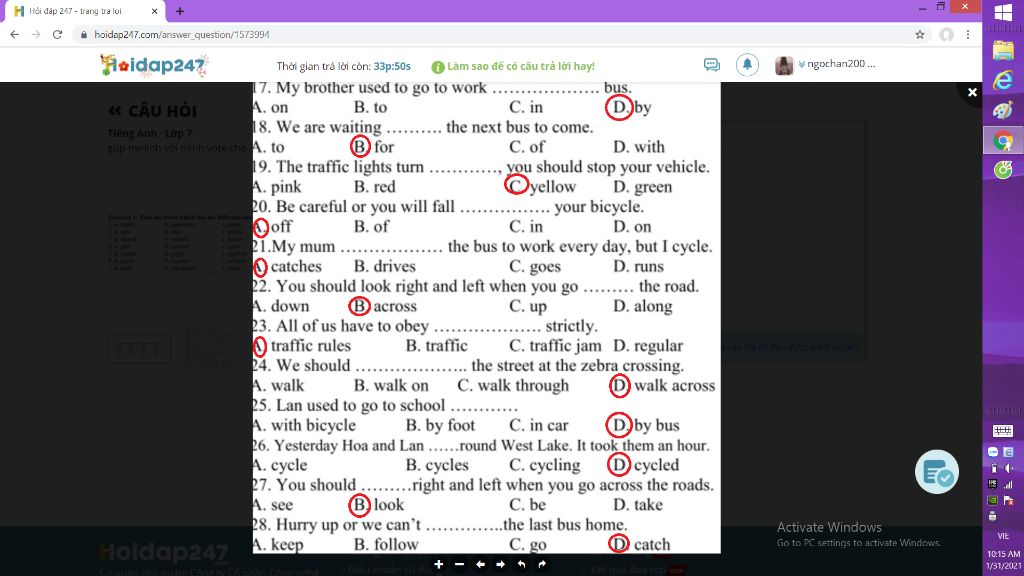The image size is (1024, 576).
Task: Go to next image with right arrow
Action: tap(500, 564)
